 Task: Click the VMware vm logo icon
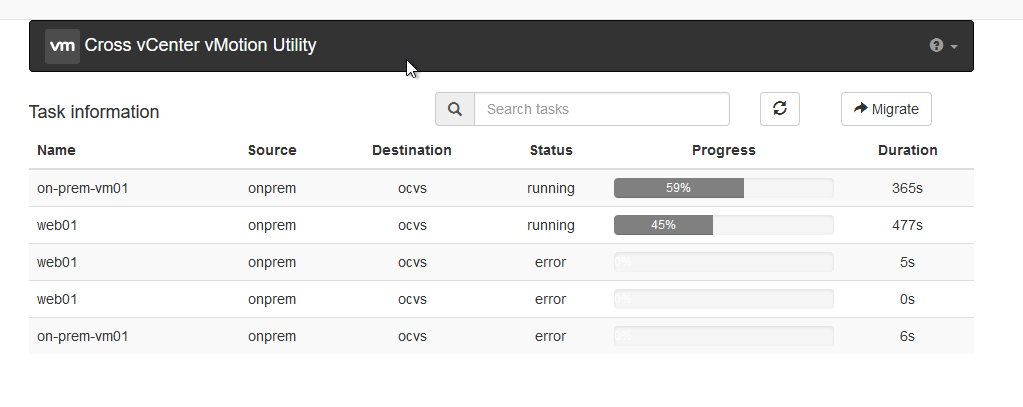[63, 46]
